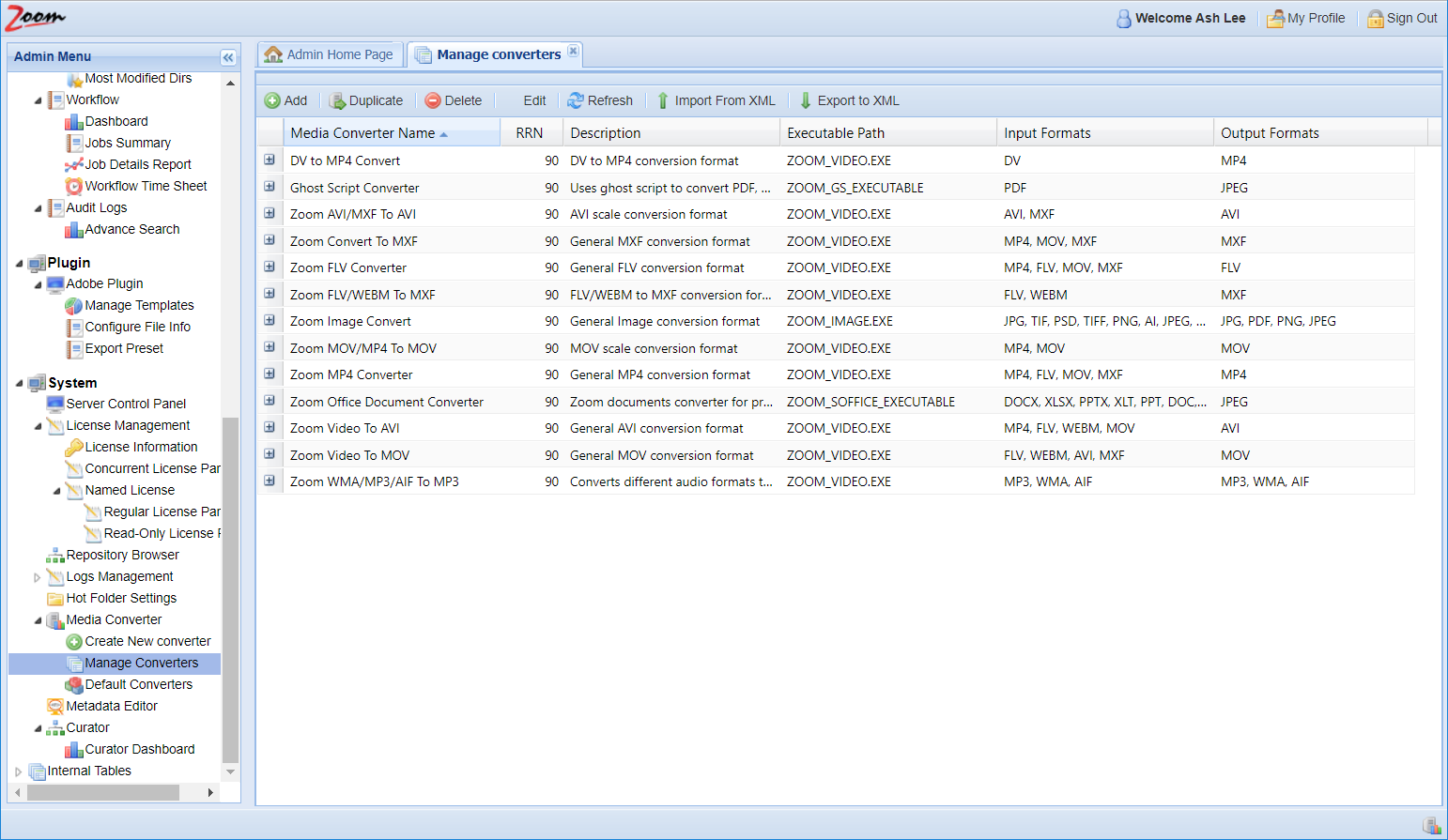The image size is (1448, 840).
Task: Expand the Zoom Image Convert row details
Action: [270, 321]
